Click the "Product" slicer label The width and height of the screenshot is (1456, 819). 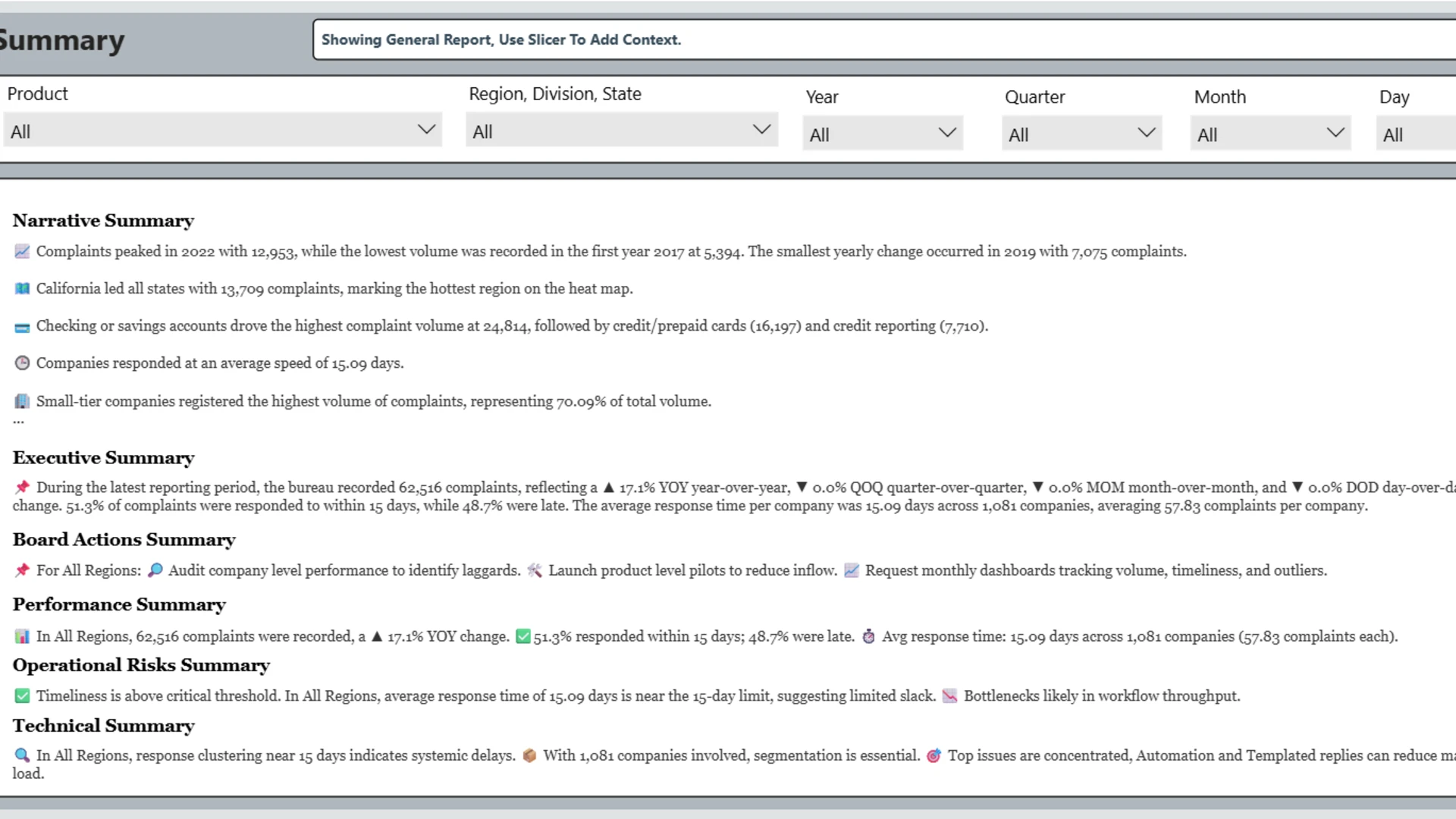[x=38, y=94]
